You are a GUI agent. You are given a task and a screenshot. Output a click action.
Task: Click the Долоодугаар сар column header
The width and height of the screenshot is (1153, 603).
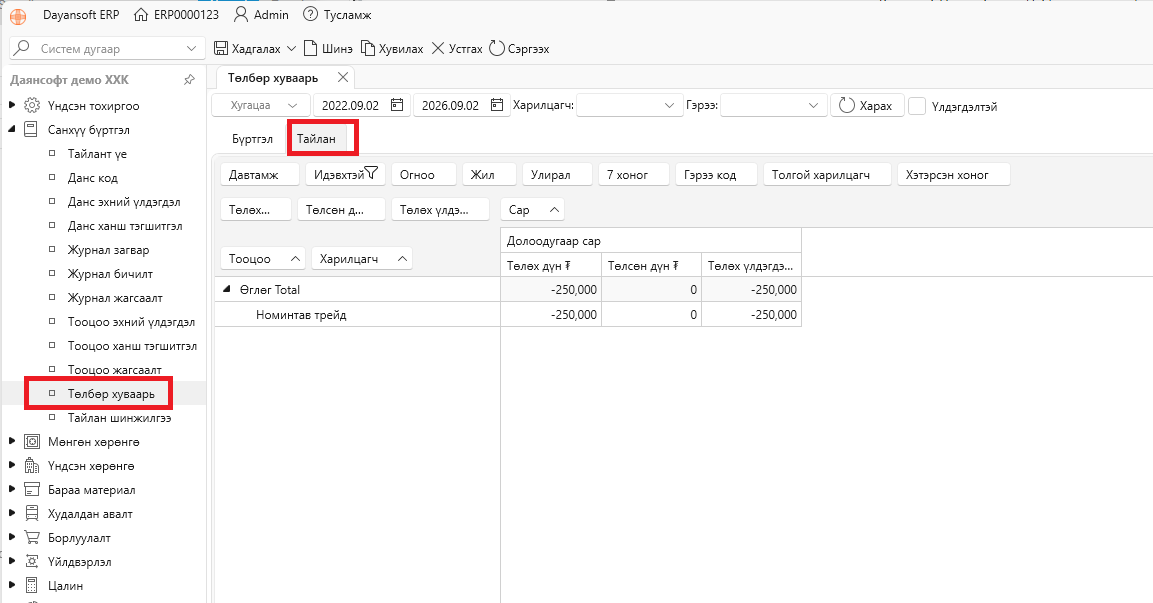[651, 241]
